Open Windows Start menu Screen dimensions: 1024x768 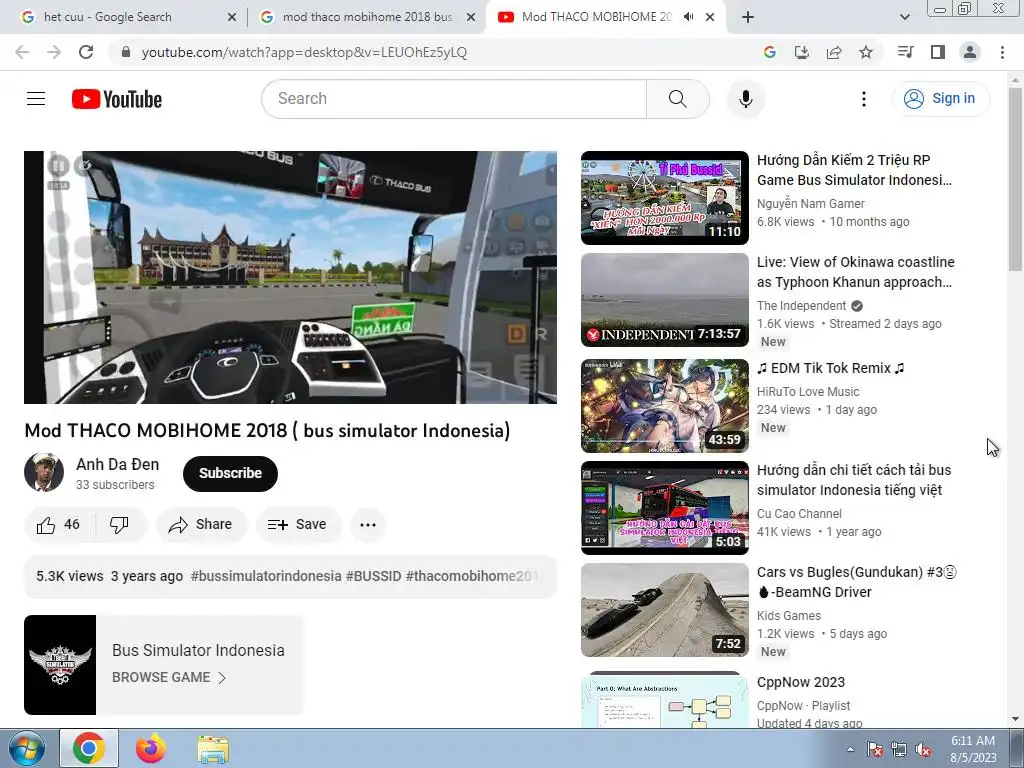[x=25, y=748]
